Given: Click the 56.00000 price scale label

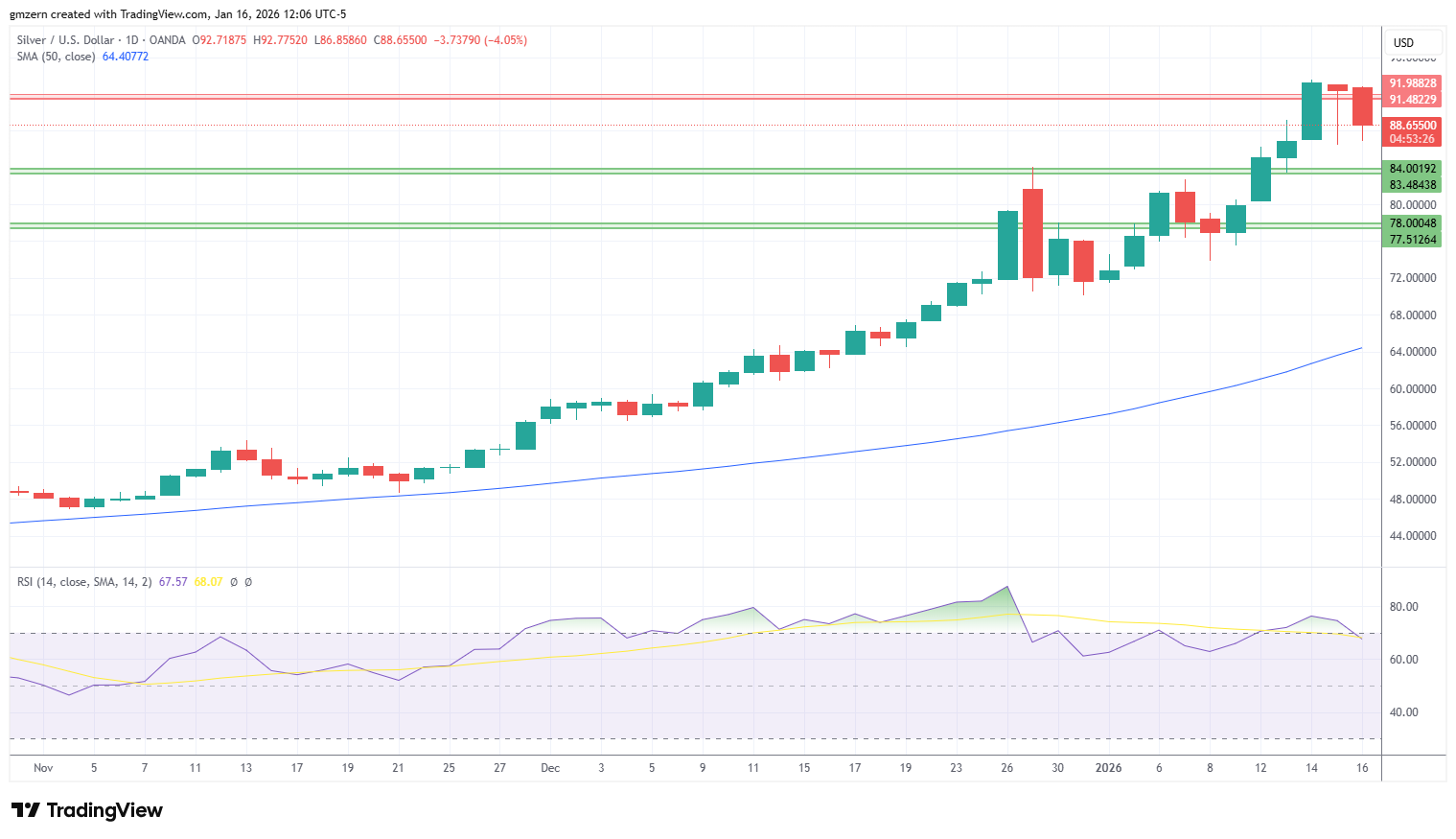Looking at the screenshot, I should pos(1413,426).
